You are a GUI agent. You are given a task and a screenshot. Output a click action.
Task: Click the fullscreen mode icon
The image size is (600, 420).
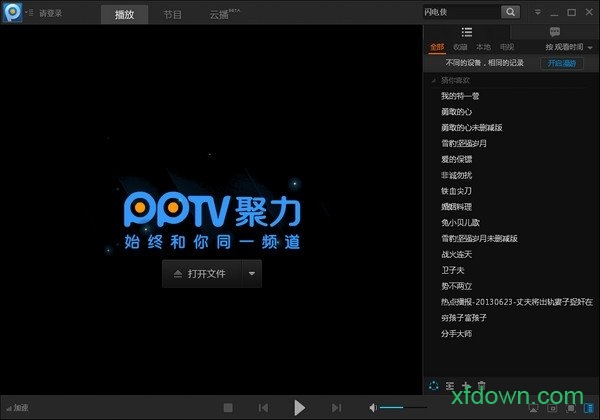(x=571, y=408)
